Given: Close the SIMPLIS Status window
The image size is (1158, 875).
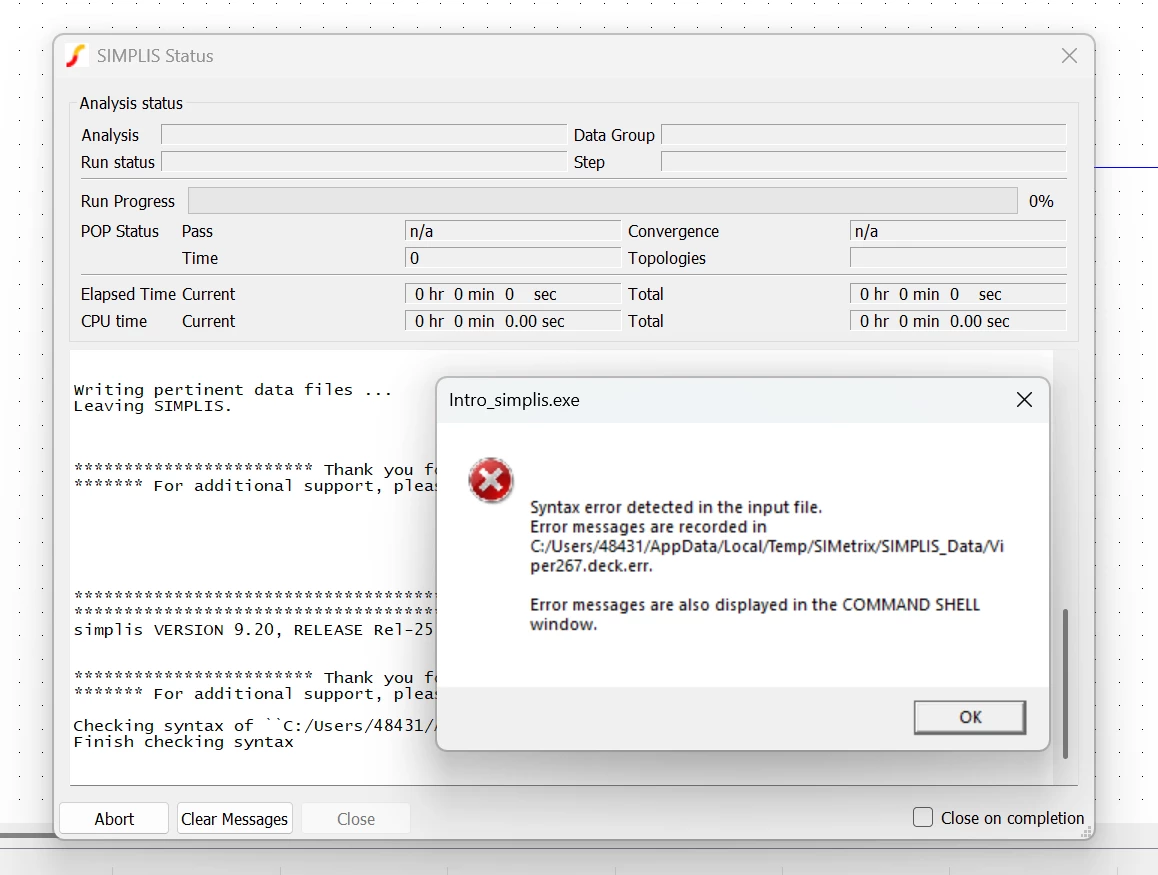Looking at the screenshot, I should [x=1069, y=56].
